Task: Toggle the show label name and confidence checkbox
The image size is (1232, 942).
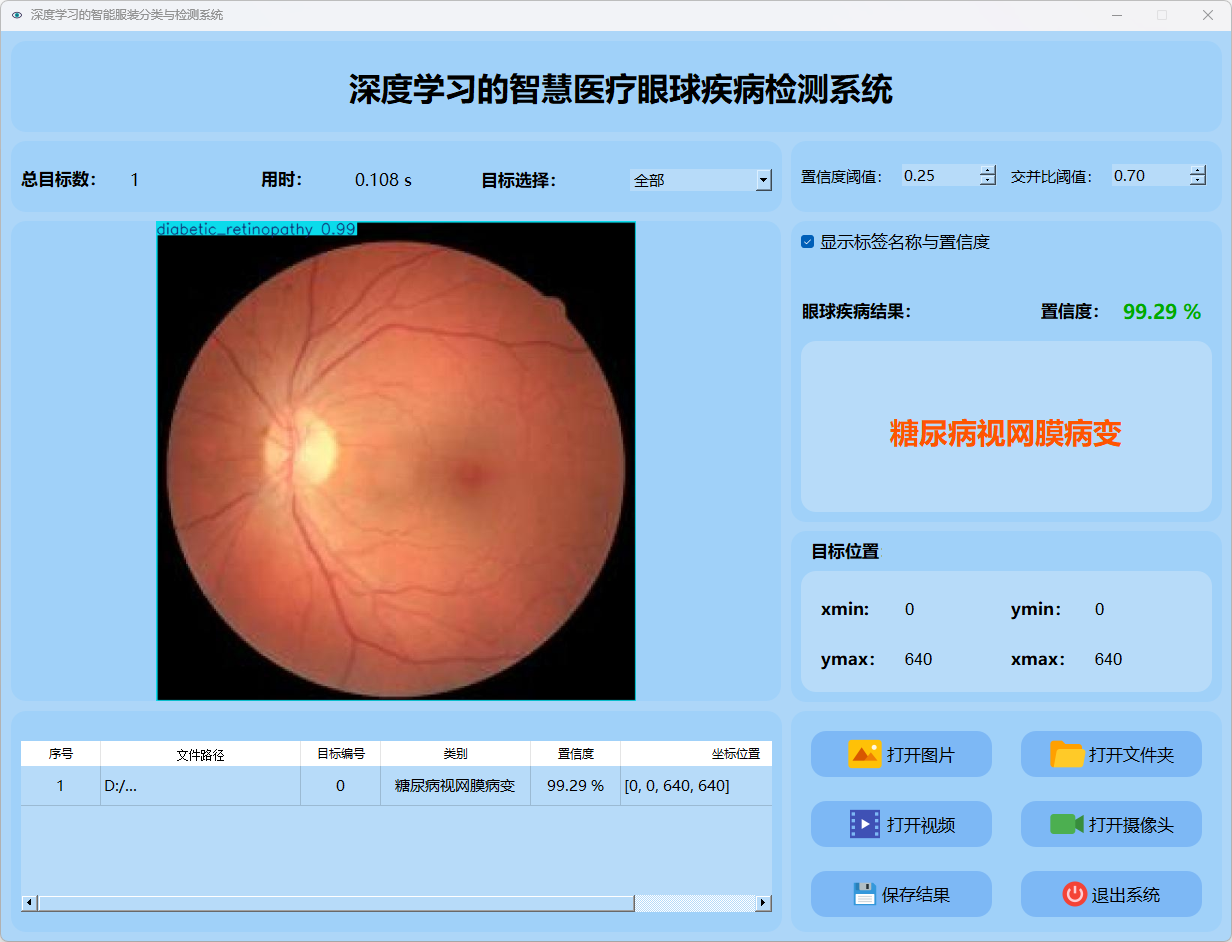Action: (808, 242)
